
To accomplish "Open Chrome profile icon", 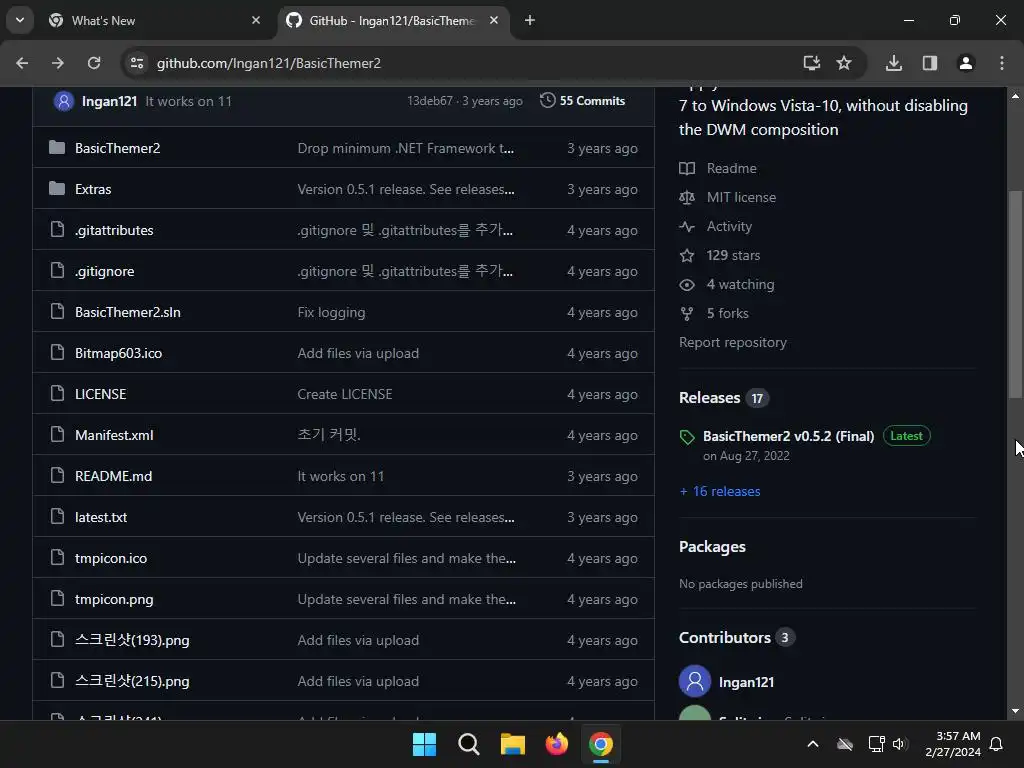I will click(966, 63).
